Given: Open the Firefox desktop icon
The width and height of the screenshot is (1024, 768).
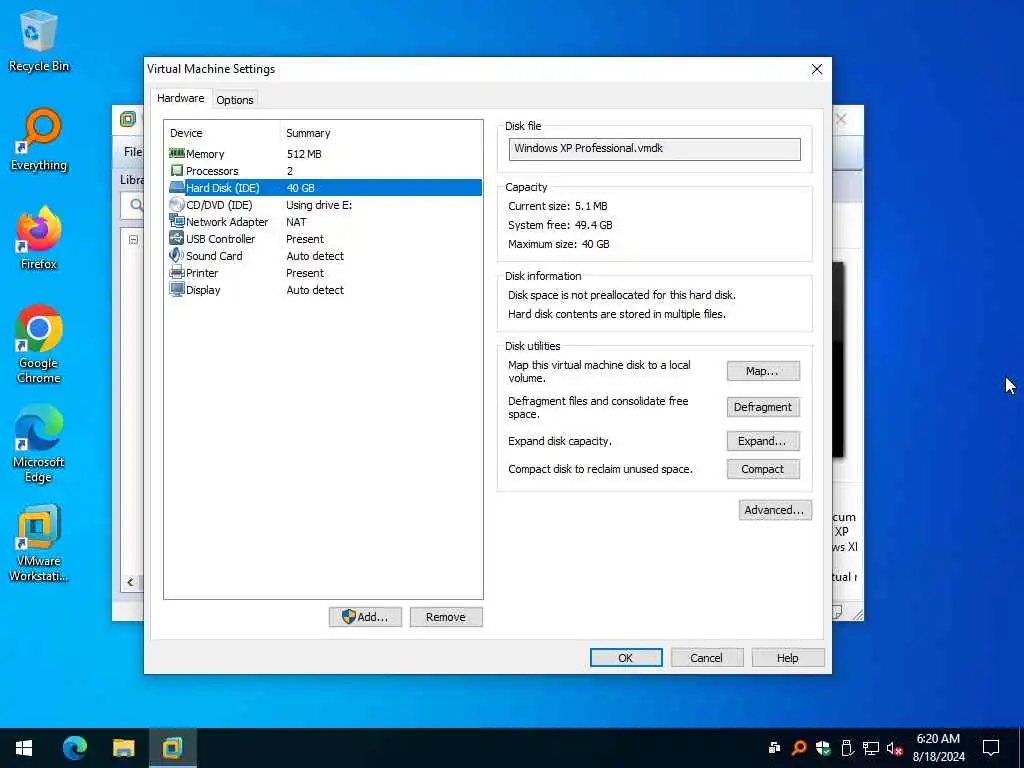Looking at the screenshot, I should [39, 239].
